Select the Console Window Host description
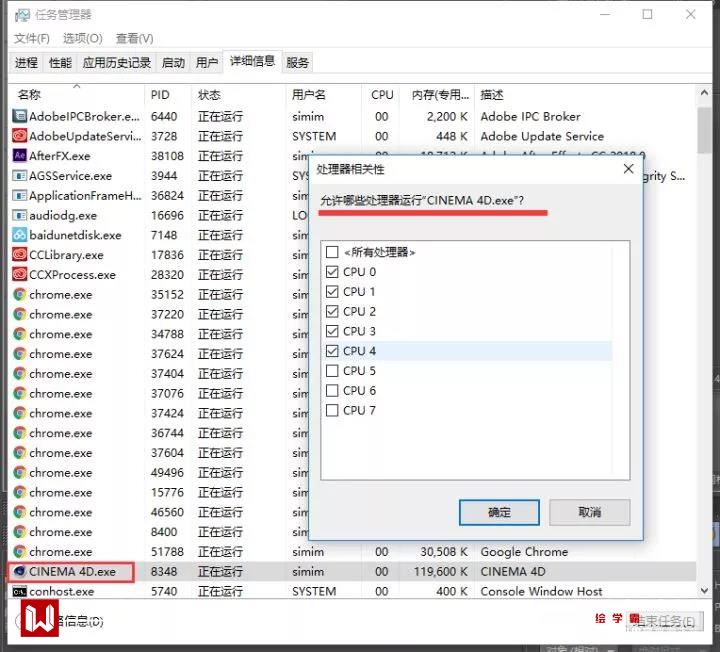 click(x=541, y=591)
